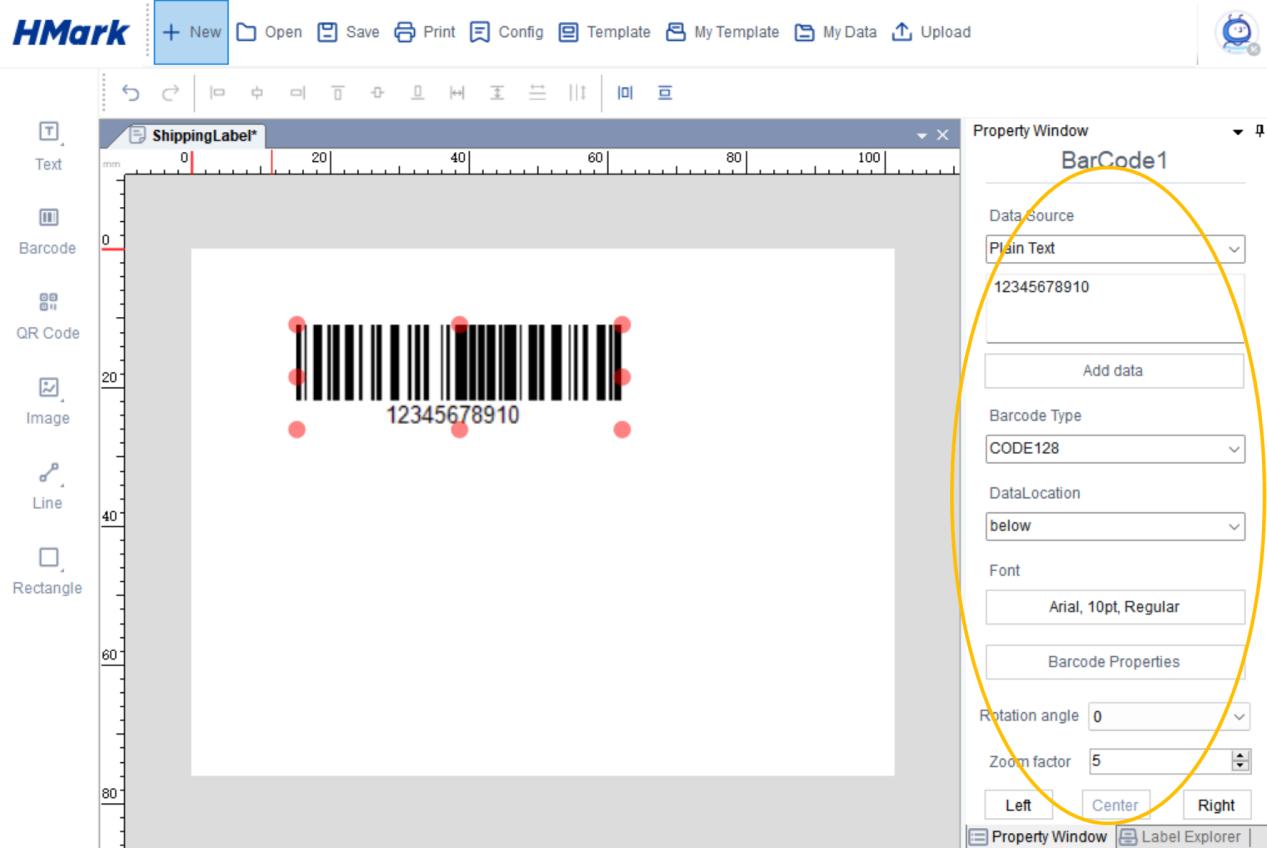Decrease the Zoom factor with down arrow
This screenshot has width=1267, height=848.
tap(1242, 767)
